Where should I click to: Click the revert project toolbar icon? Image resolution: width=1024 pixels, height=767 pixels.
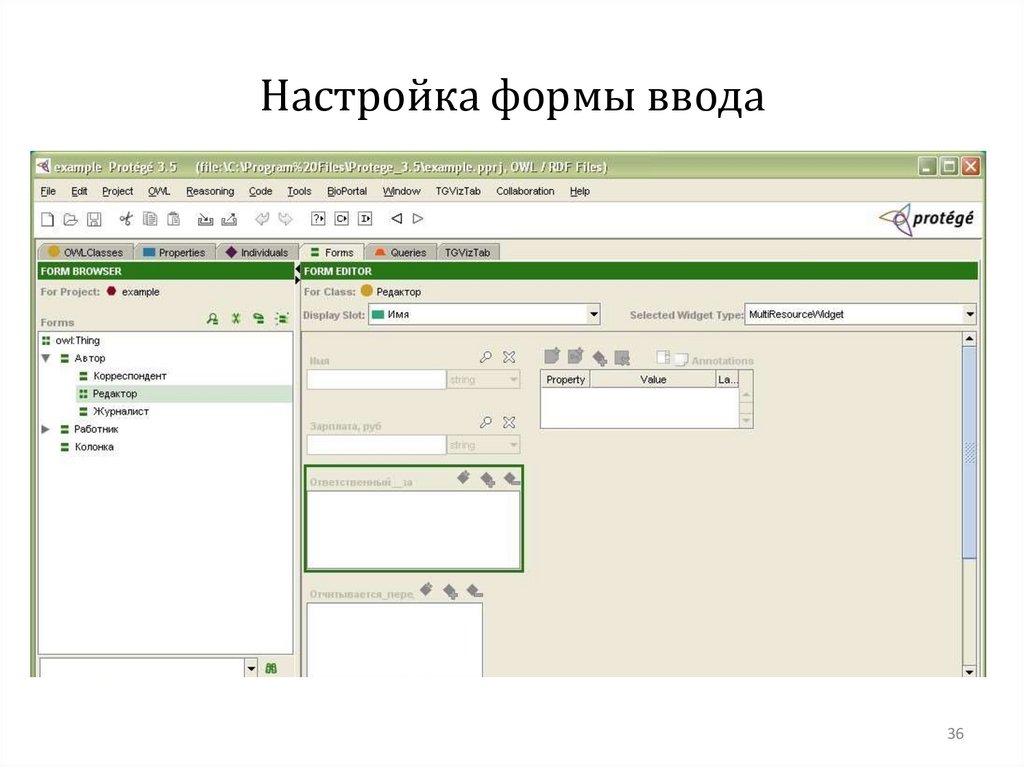pos(229,220)
